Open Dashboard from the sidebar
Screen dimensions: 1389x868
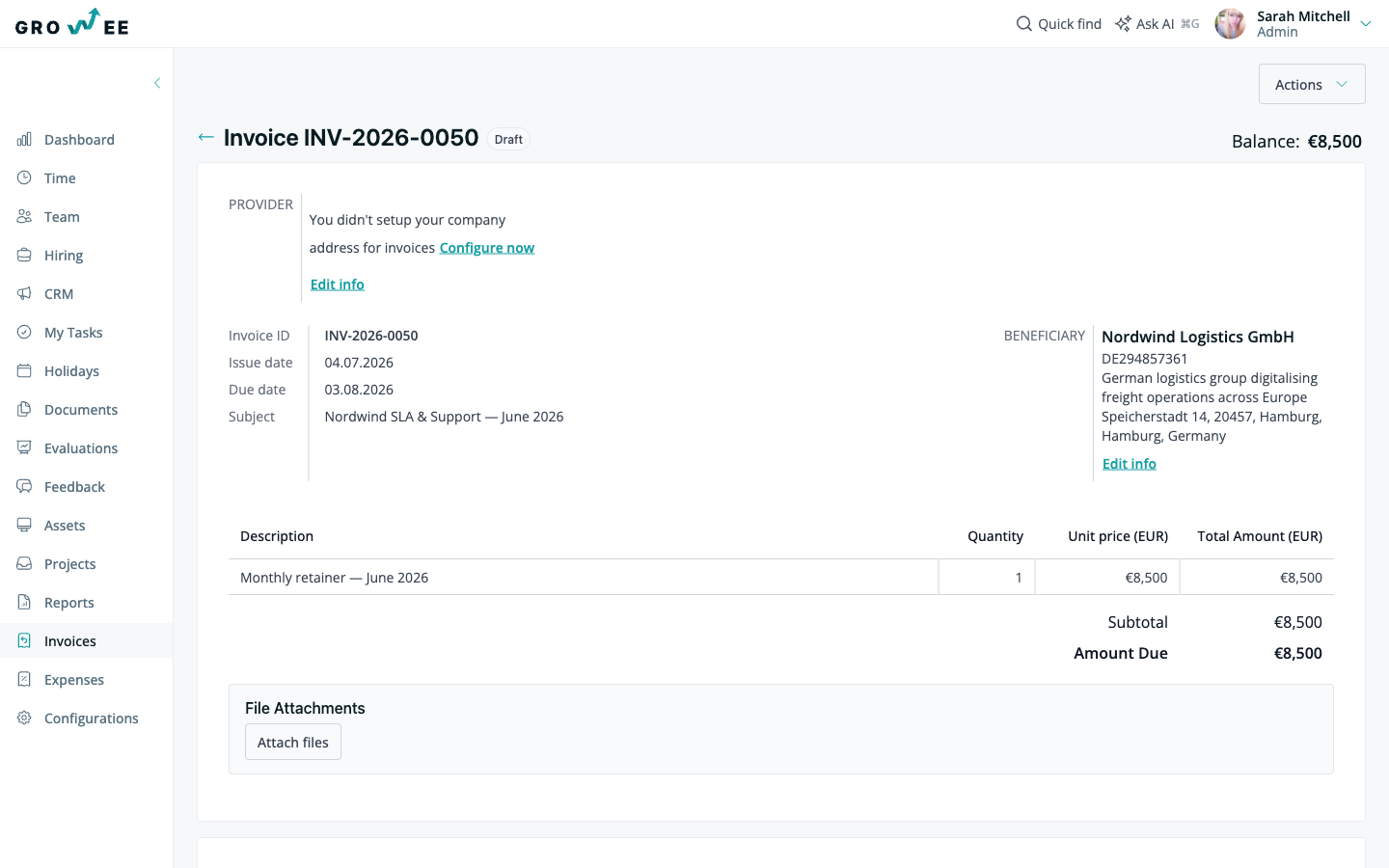point(87,140)
